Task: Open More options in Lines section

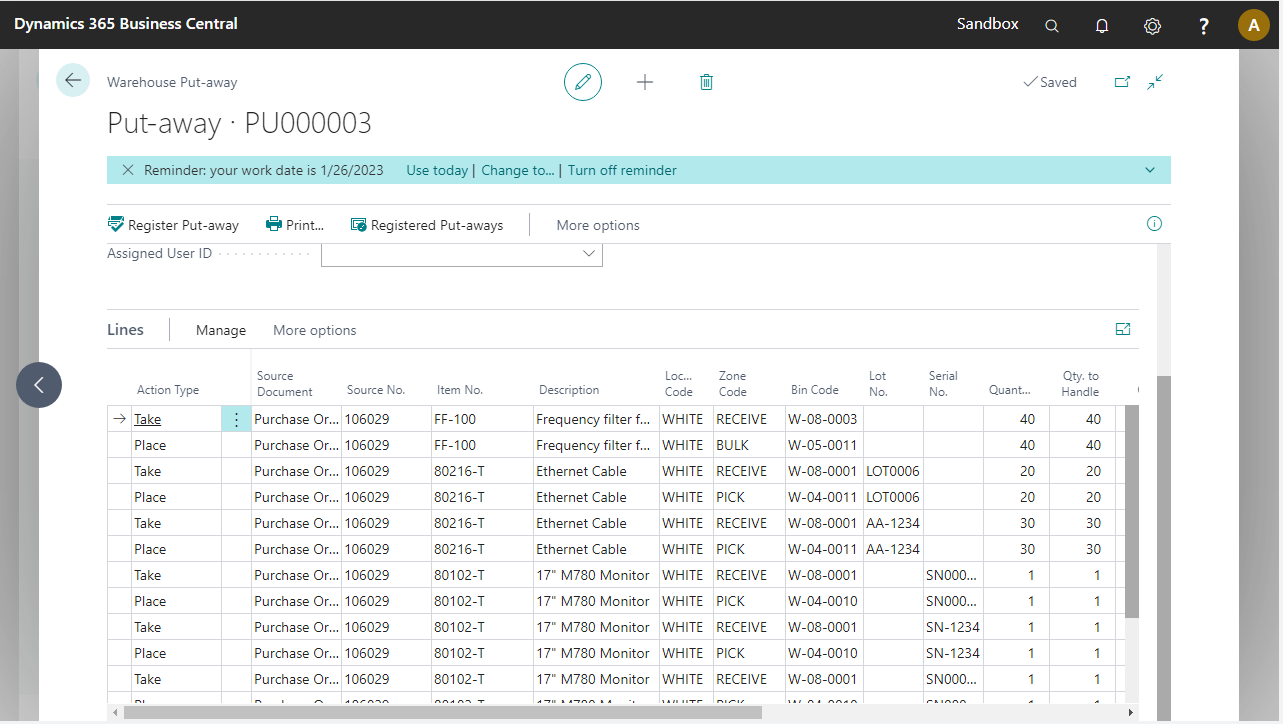Action: coord(315,330)
